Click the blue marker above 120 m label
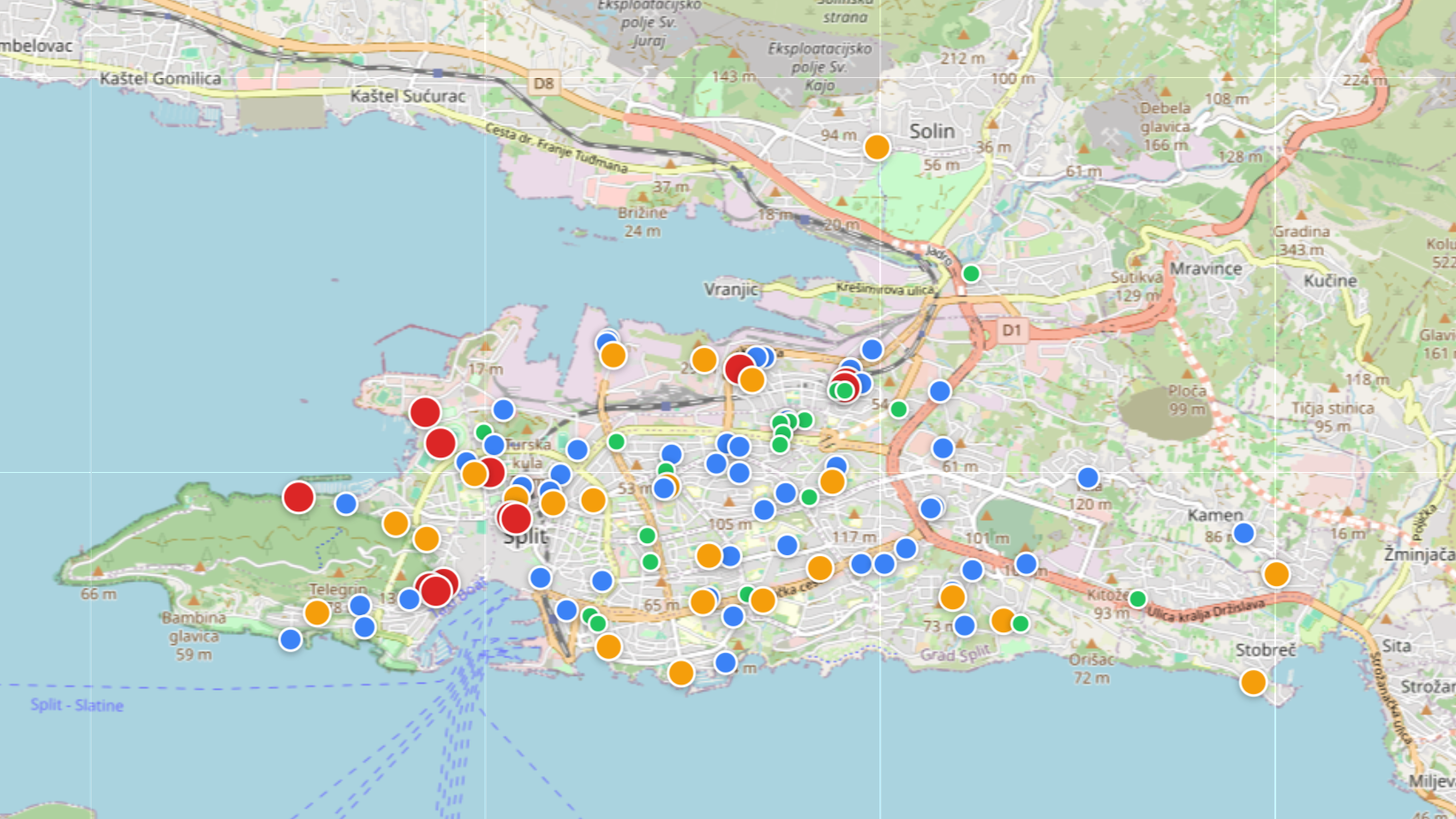This screenshot has height=819, width=1456. (1088, 477)
